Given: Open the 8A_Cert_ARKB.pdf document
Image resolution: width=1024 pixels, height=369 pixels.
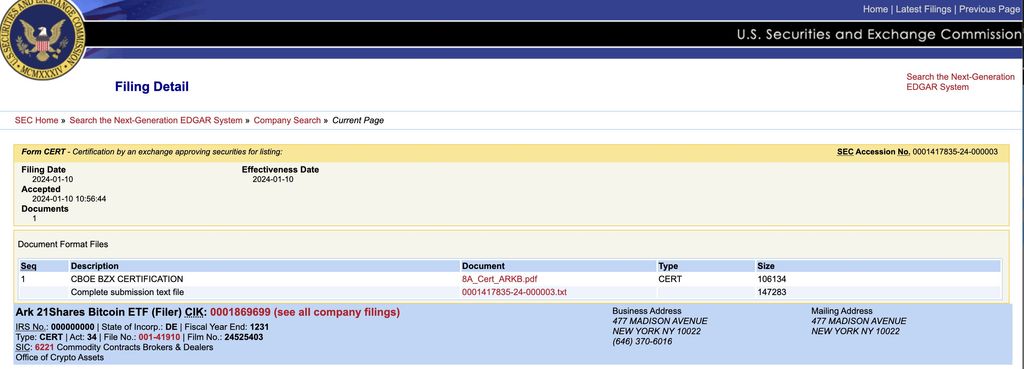Looking at the screenshot, I should coord(500,279).
